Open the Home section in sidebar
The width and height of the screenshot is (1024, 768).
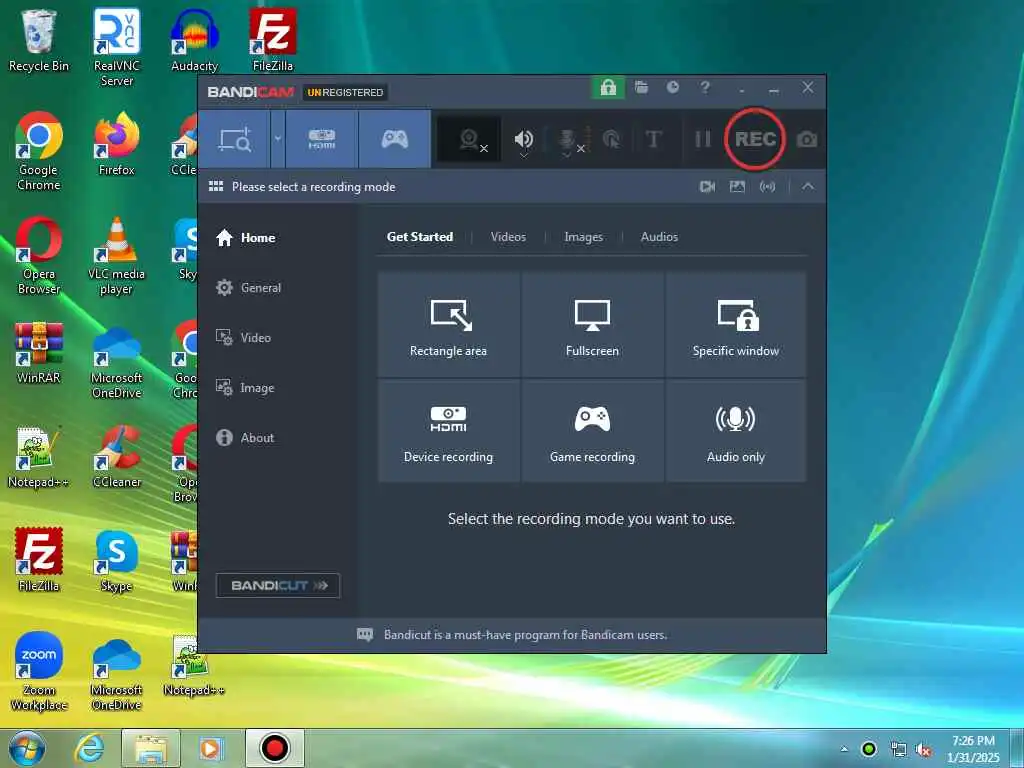click(x=246, y=238)
